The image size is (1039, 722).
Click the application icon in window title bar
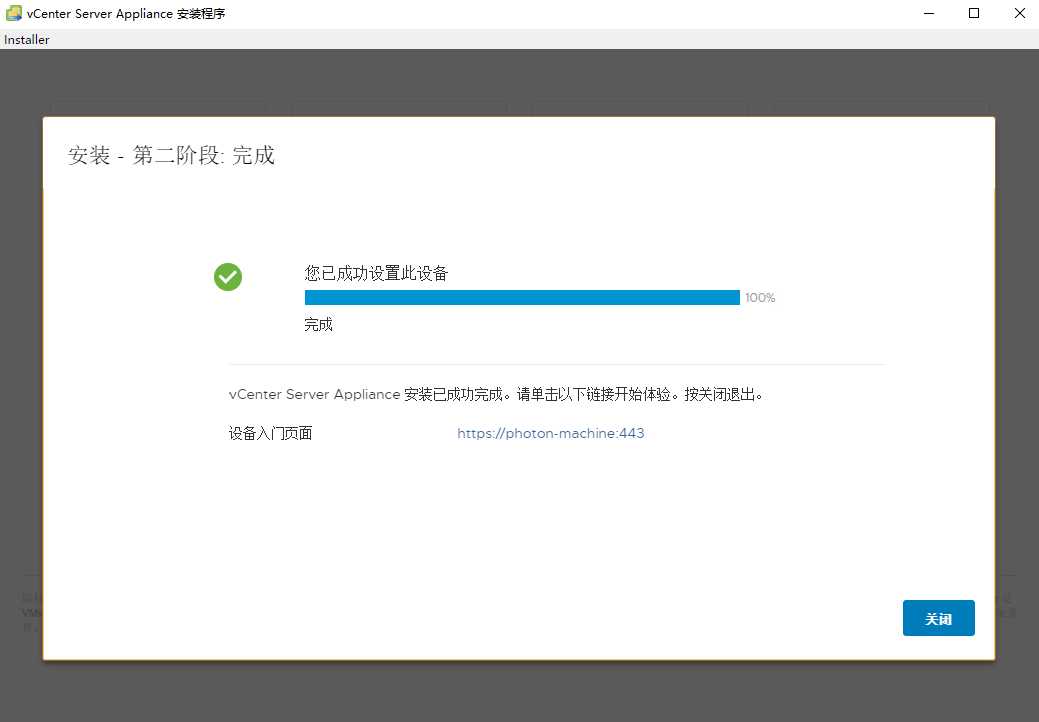tap(14, 13)
